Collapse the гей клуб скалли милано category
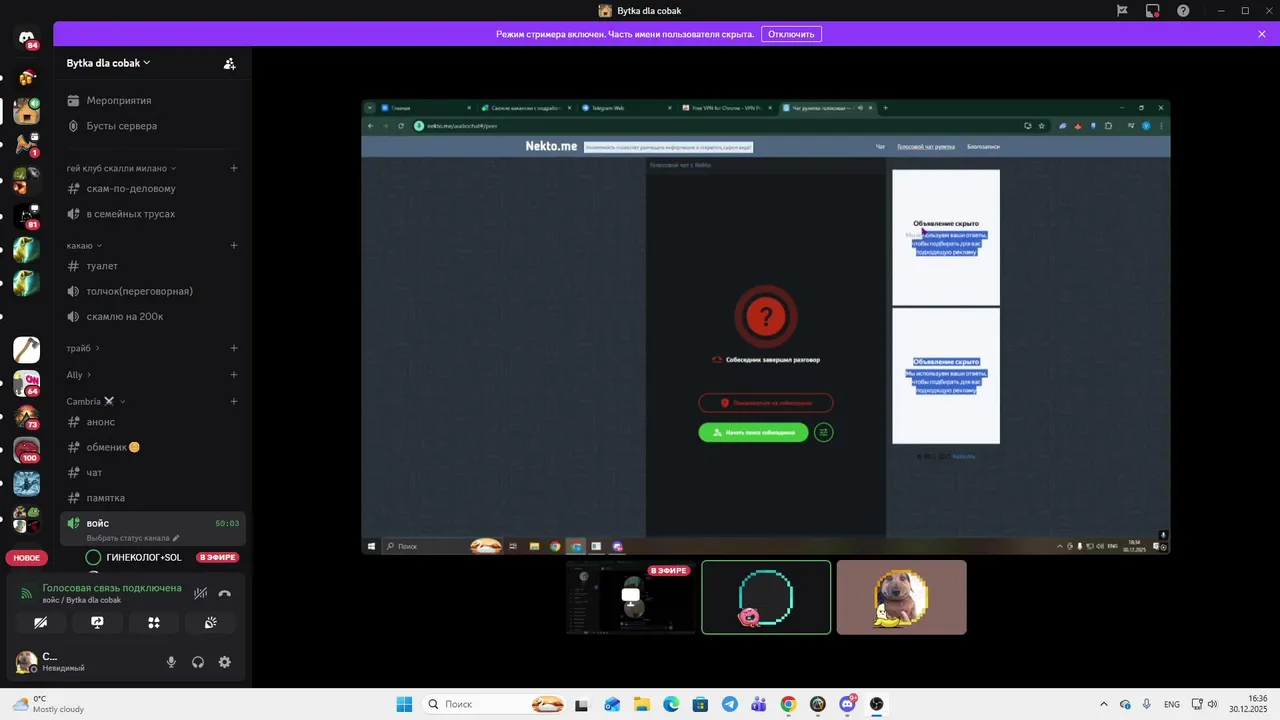The image size is (1280, 720). [121, 168]
